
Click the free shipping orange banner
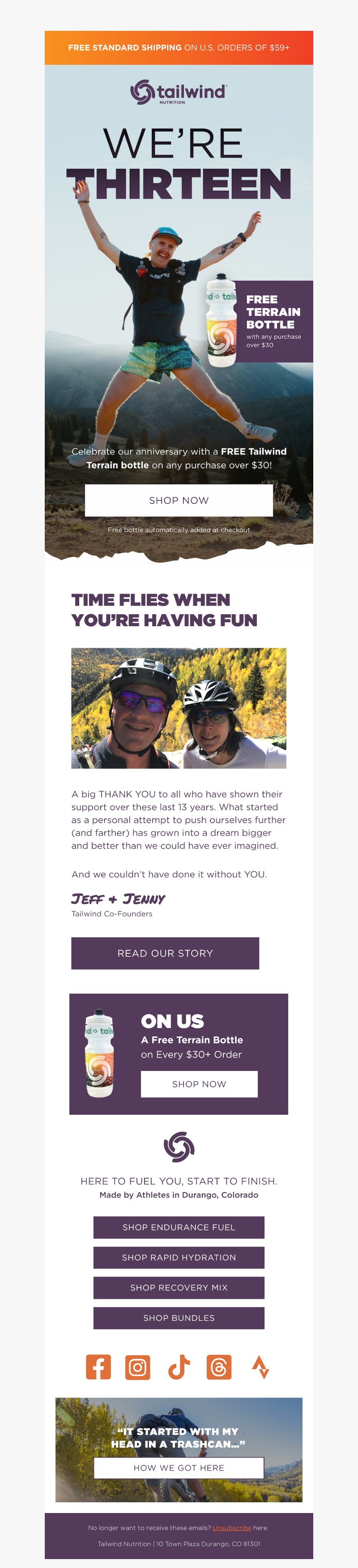click(179, 47)
